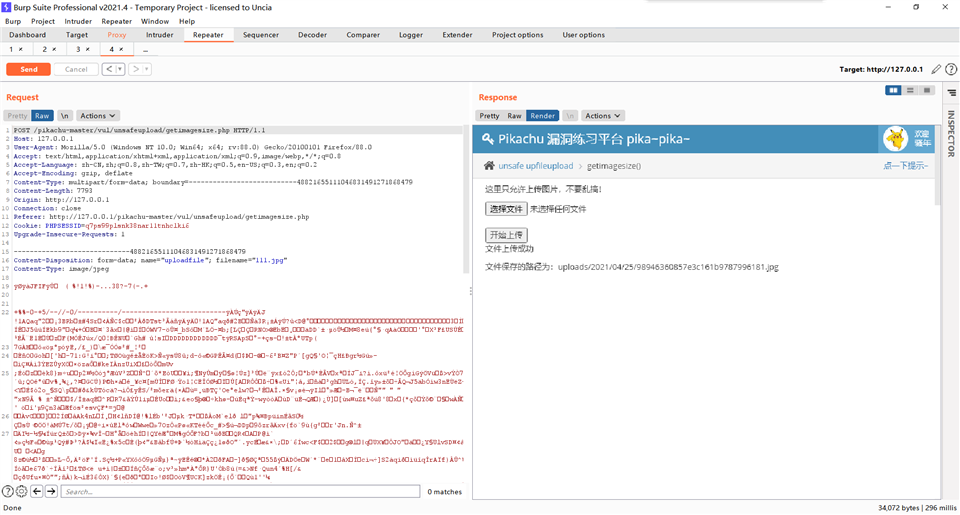The image size is (960, 515).
Task: Switch to the Sequencer tab
Action: pyautogui.click(x=261, y=35)
